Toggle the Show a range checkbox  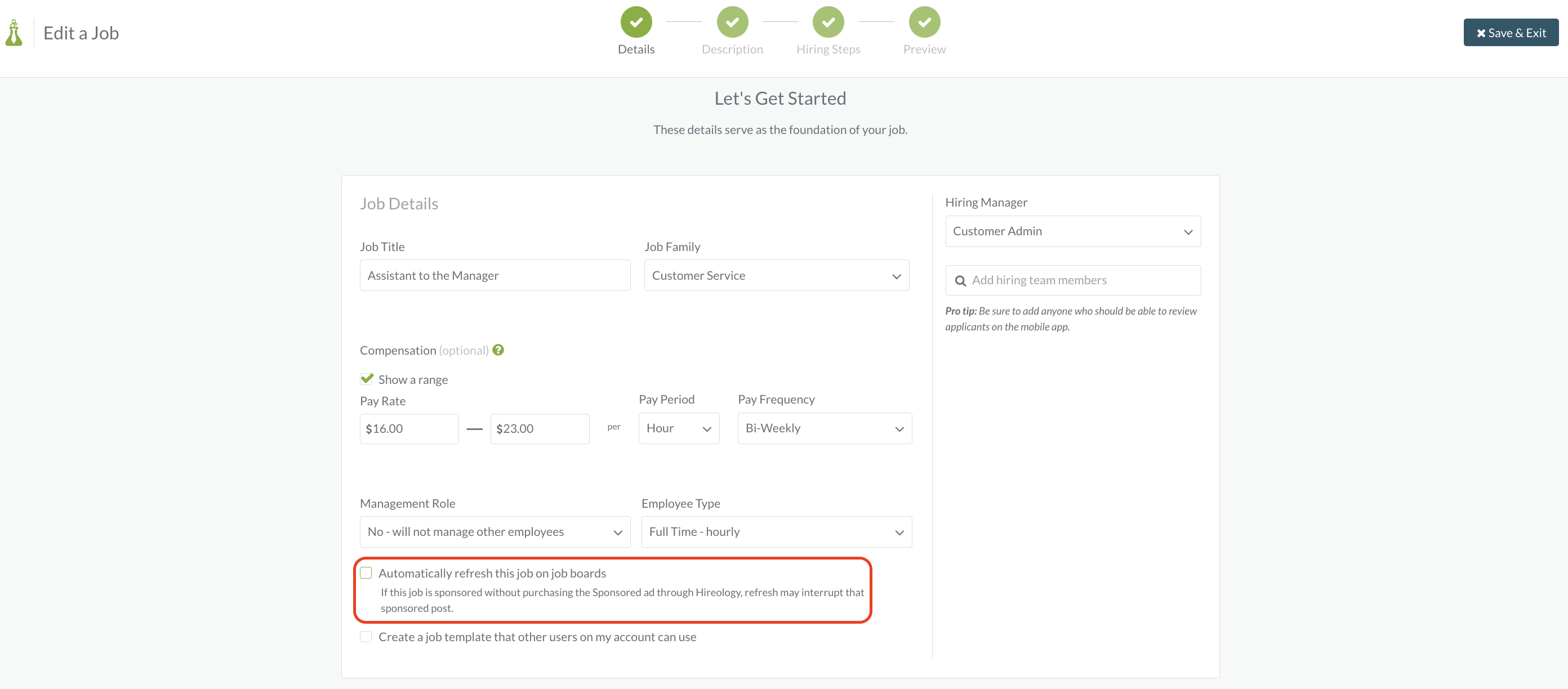(x=367, y=379)
